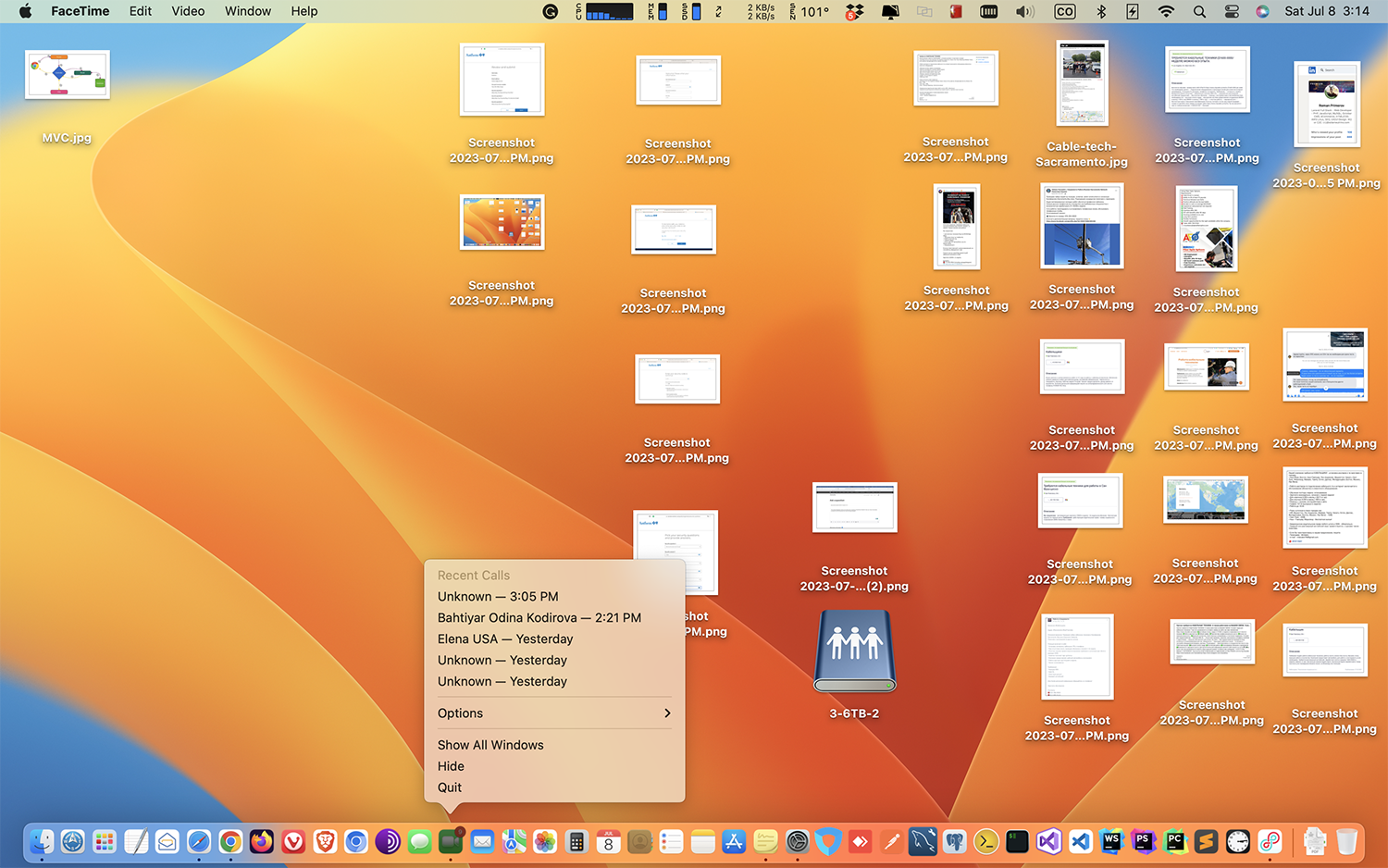The width and height of the screenshot is (1388, 868).
Task: Open Sublime Text from the Dock
Action: point(1206,841)
